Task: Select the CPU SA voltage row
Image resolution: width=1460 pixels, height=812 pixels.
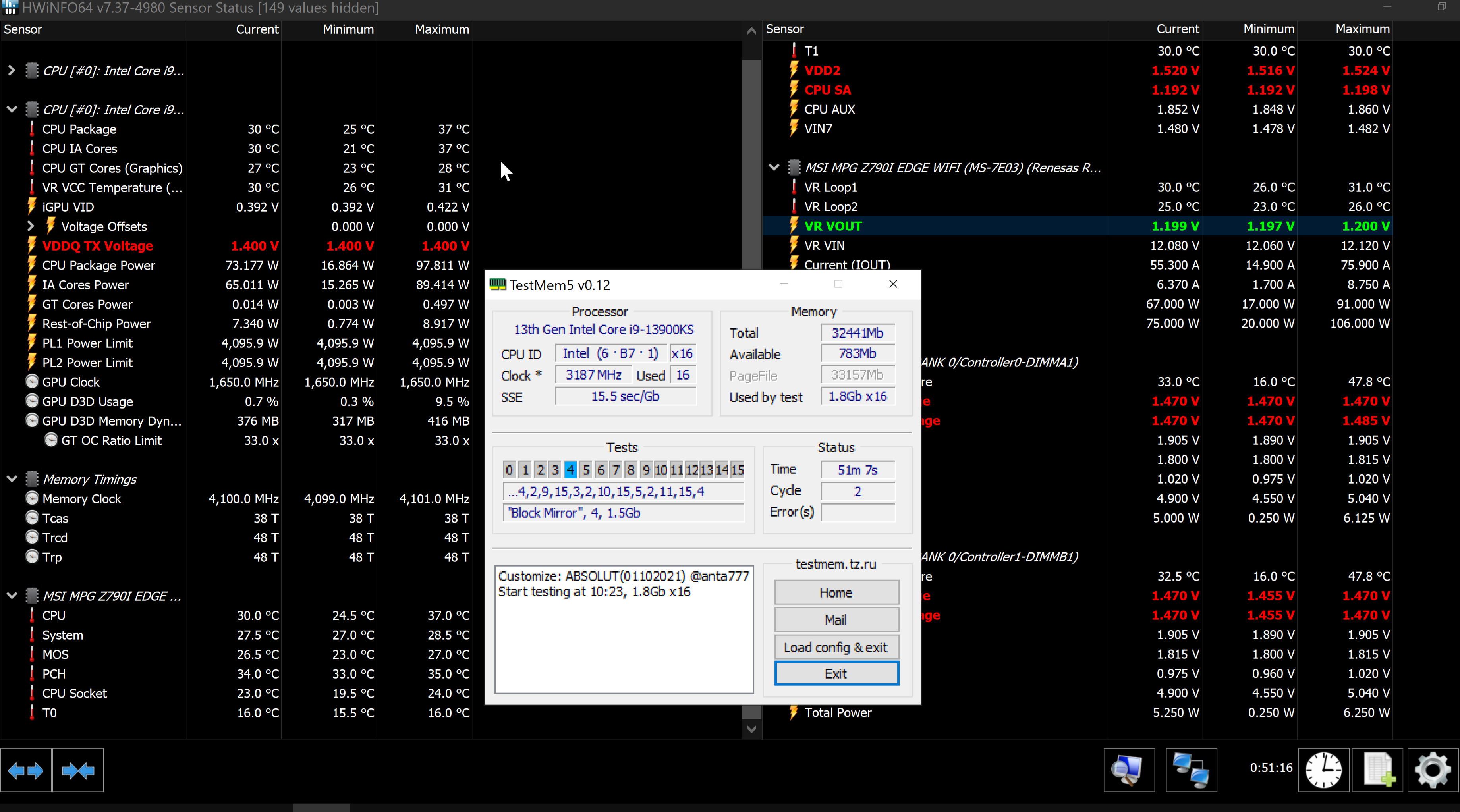Action: [x=1078, y=89]
